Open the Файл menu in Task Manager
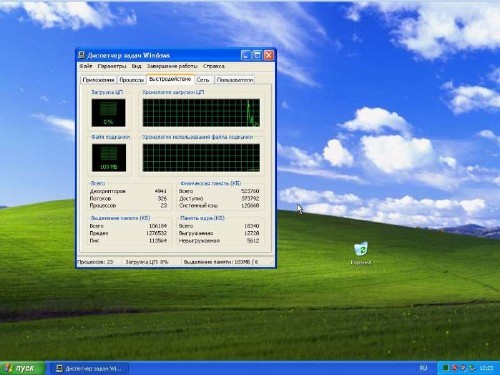Viewport: 500px width, 375px height. click(x=86, y=66)
